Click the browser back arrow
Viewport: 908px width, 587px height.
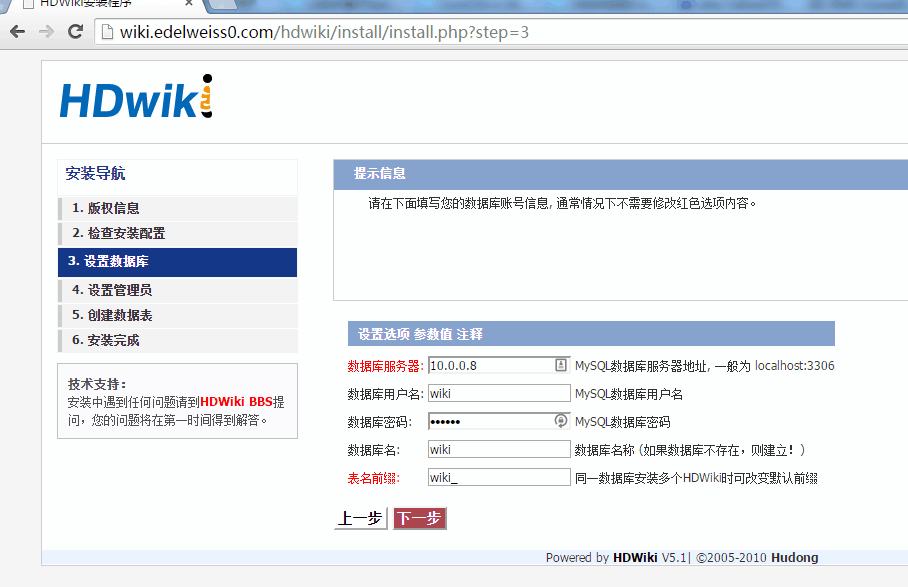pos(17,31)
